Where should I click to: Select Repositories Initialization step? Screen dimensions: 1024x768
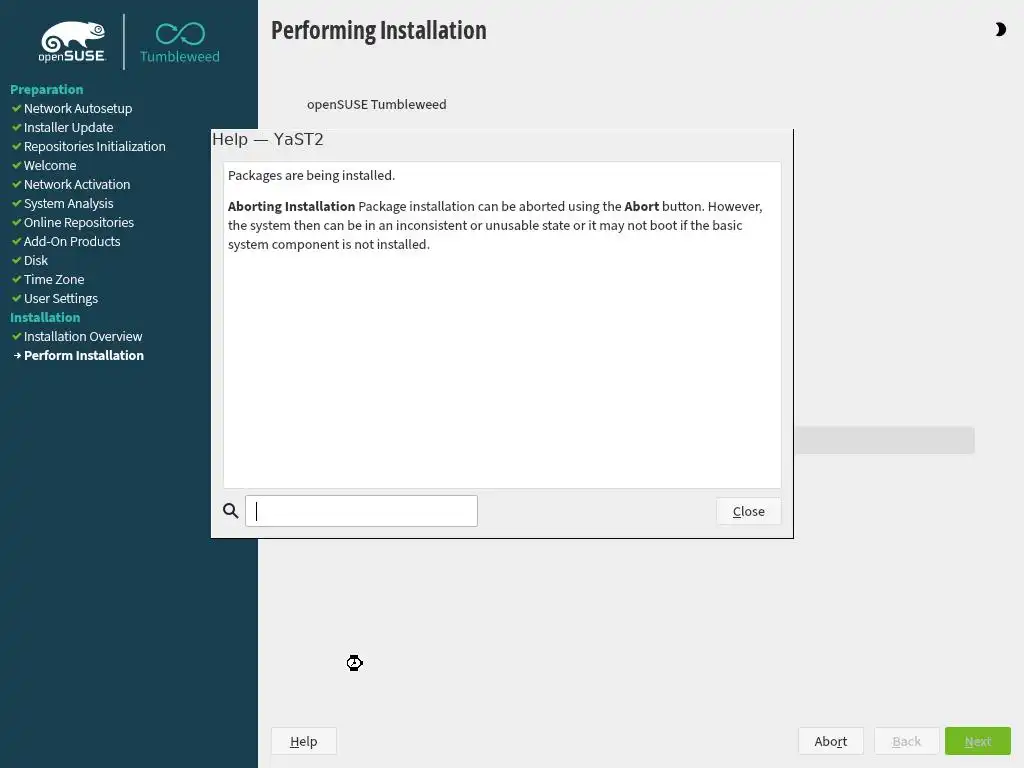pyautogui.click(x=95, y=146)
